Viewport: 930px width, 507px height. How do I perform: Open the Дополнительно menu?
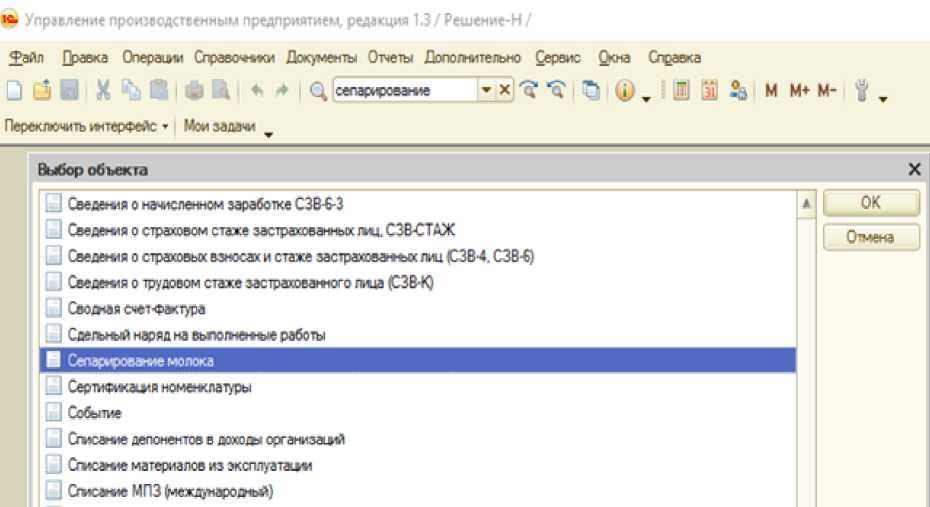tap(473, 58)
